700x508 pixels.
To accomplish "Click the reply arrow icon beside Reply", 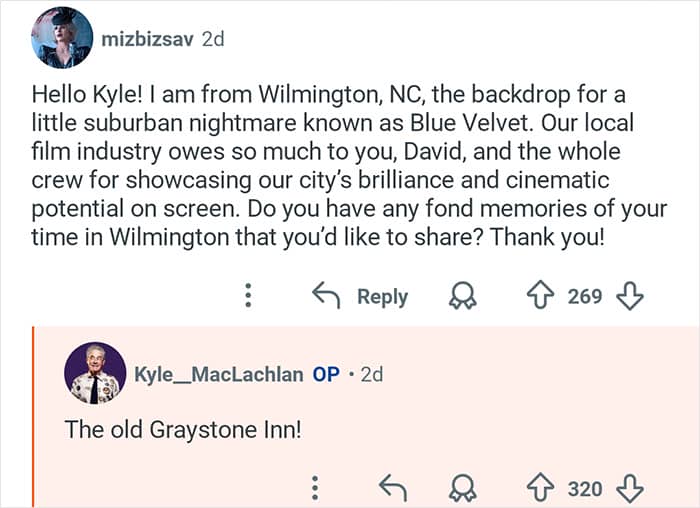I will (326, 296).
